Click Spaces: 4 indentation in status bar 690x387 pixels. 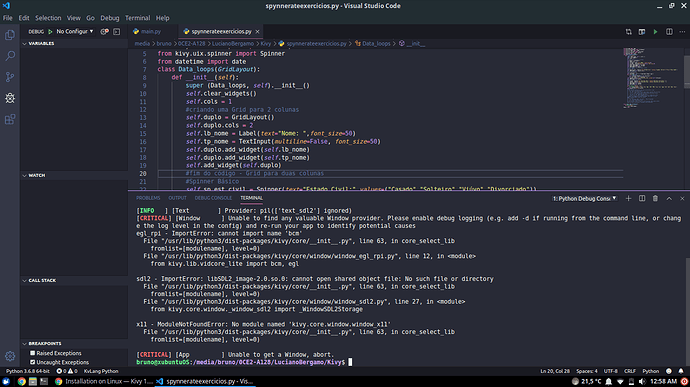click(x=587, y=371)
